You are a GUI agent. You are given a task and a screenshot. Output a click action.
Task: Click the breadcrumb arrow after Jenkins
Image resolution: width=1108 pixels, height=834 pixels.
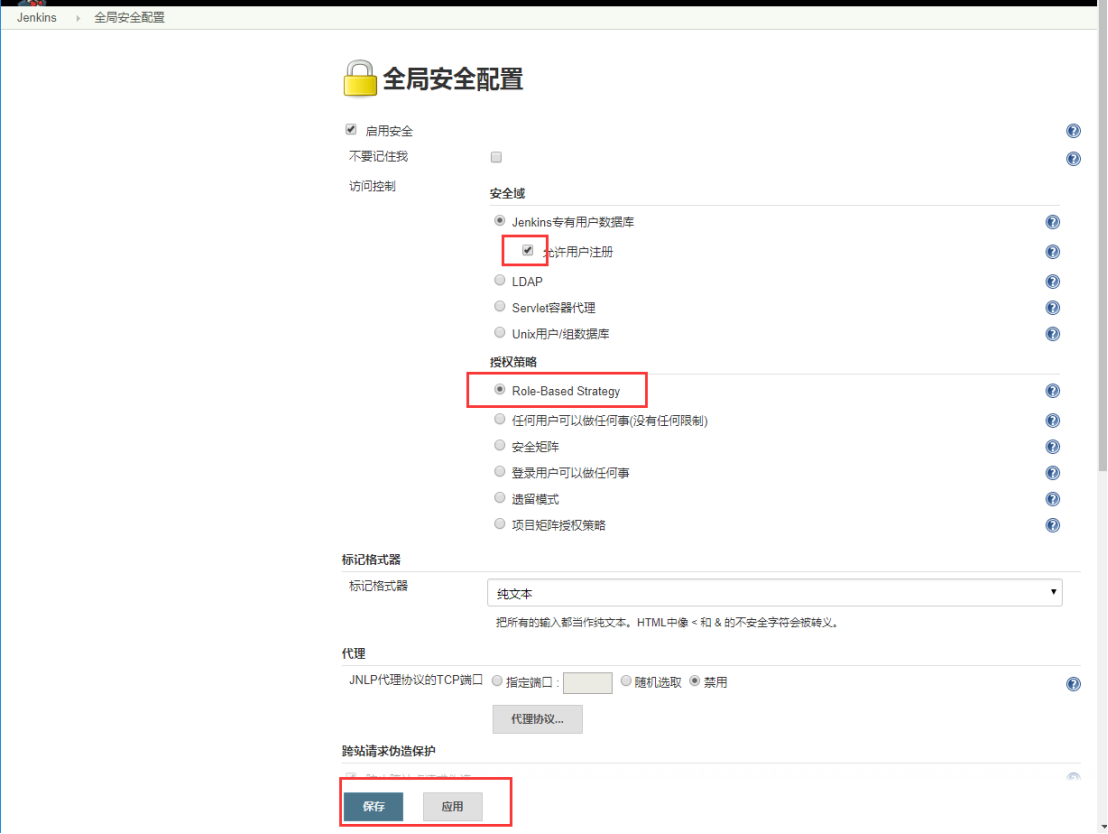[78, 18]
